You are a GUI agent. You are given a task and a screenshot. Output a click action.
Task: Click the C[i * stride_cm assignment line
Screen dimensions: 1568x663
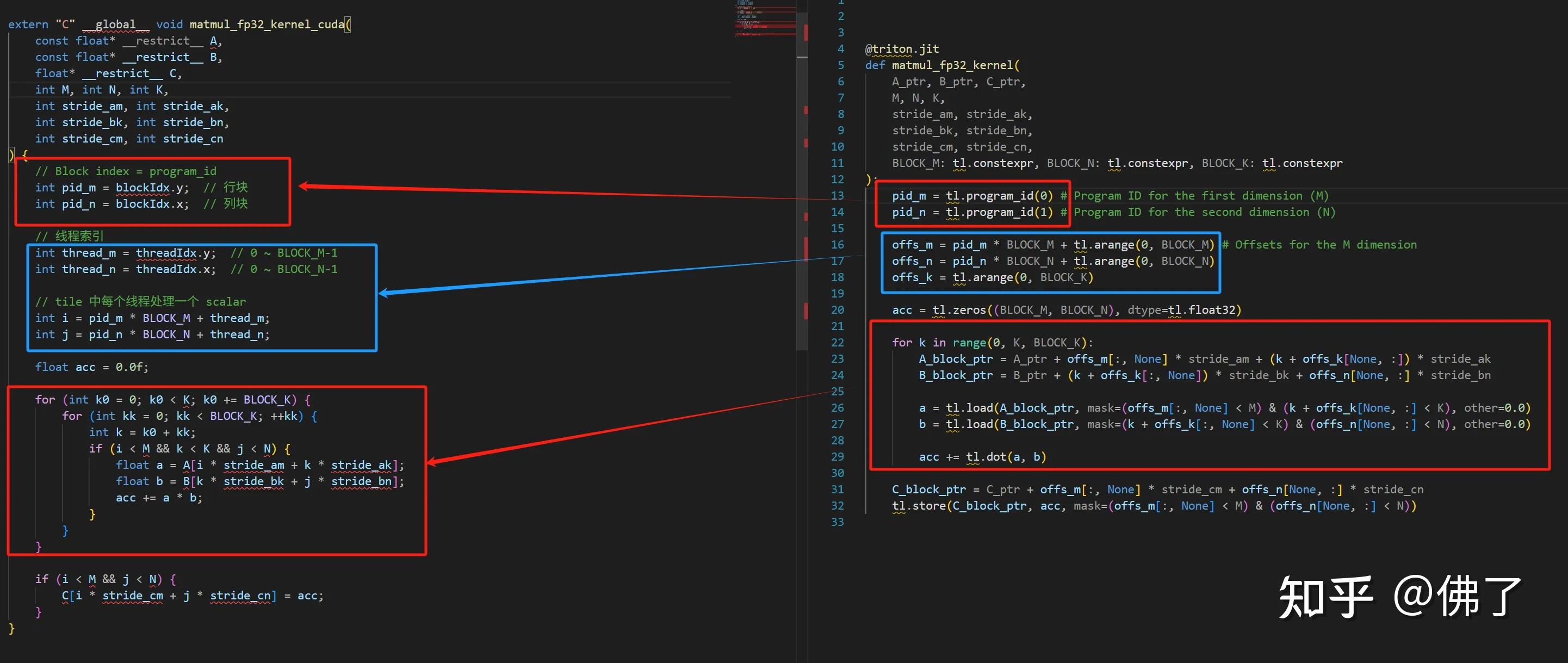(x=192, y=596)
